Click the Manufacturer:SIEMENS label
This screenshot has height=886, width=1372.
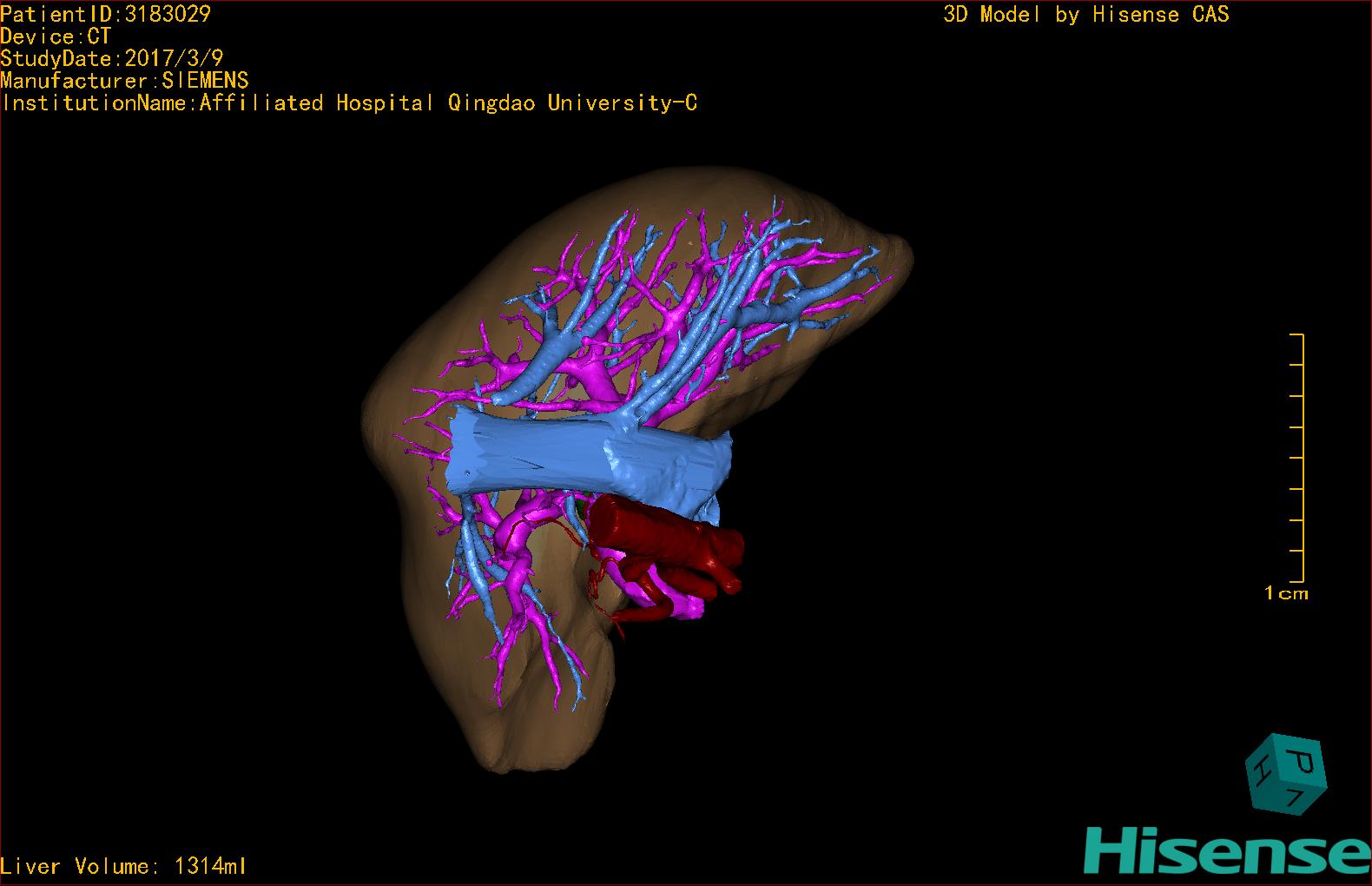tap(125, 81)
